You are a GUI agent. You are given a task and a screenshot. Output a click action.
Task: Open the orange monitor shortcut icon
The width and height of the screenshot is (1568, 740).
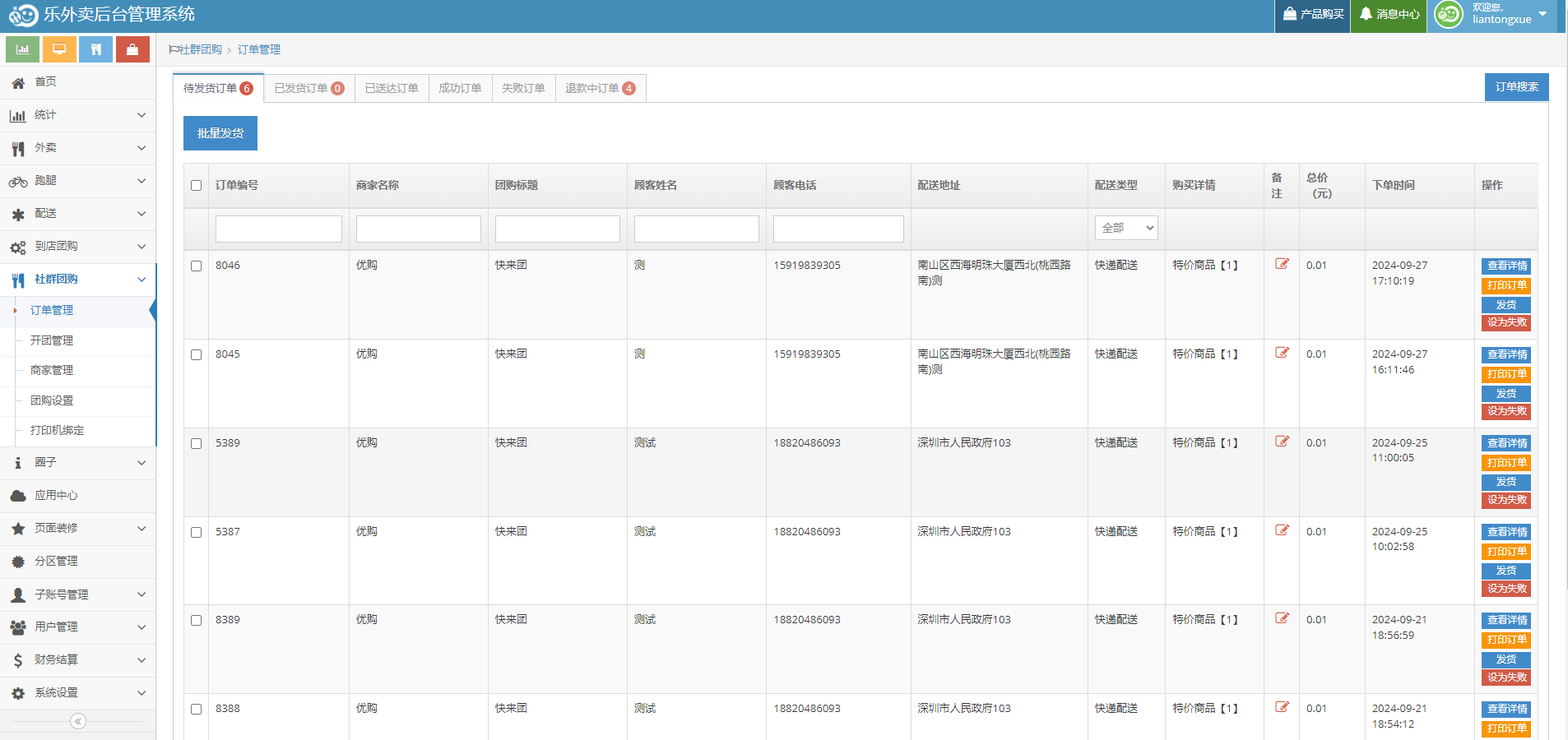click(59, 49)
